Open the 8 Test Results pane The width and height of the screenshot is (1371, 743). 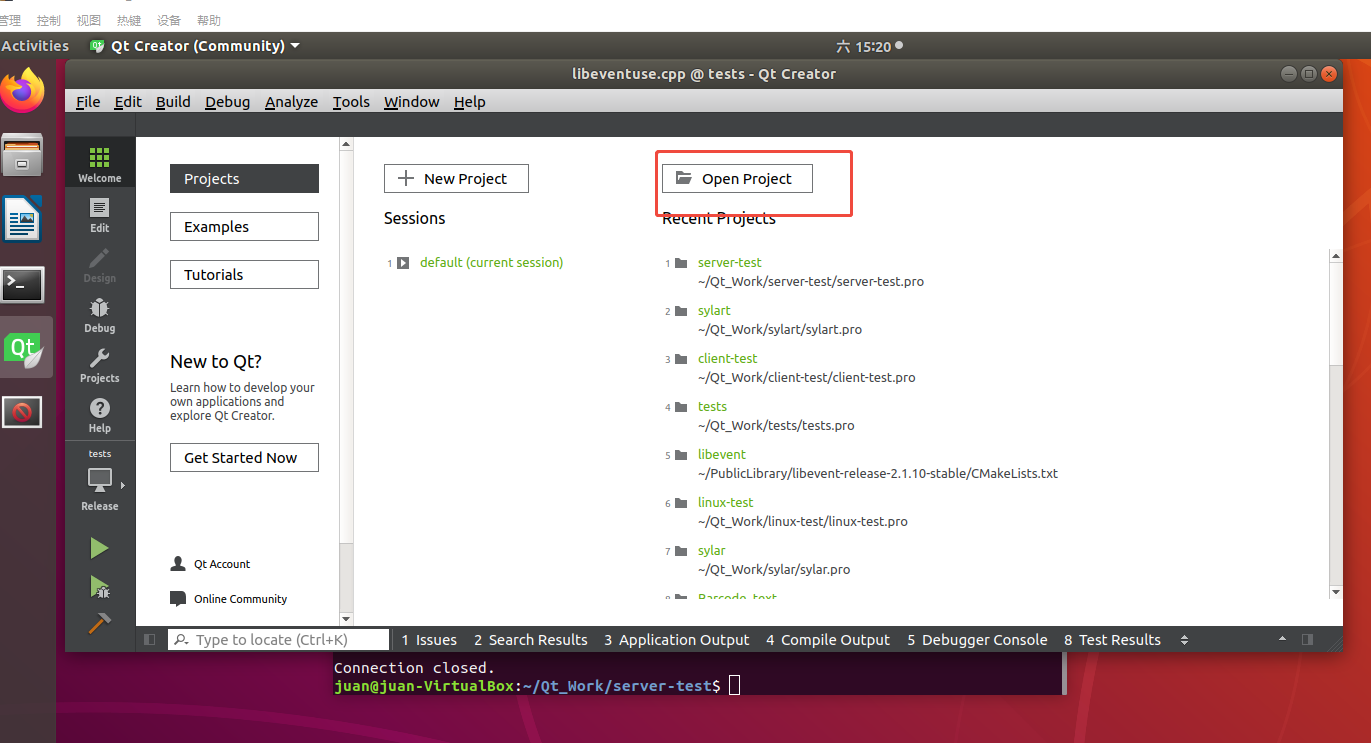pos(1113,640)
